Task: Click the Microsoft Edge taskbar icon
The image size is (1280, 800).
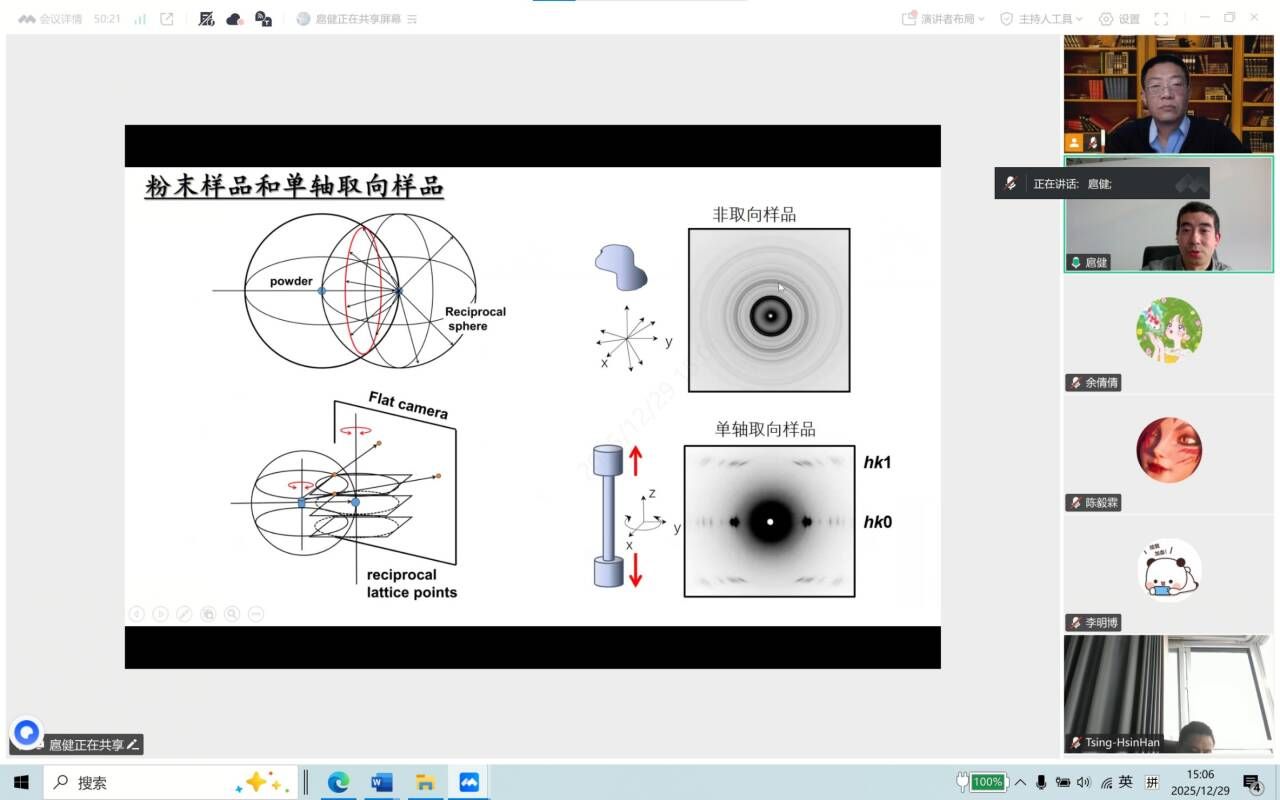Action: click(338, 782)
